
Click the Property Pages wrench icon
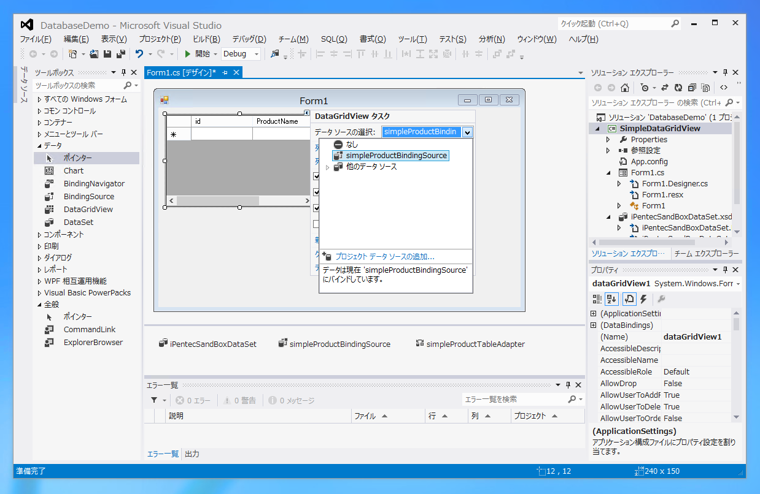[x=661, y=299]
